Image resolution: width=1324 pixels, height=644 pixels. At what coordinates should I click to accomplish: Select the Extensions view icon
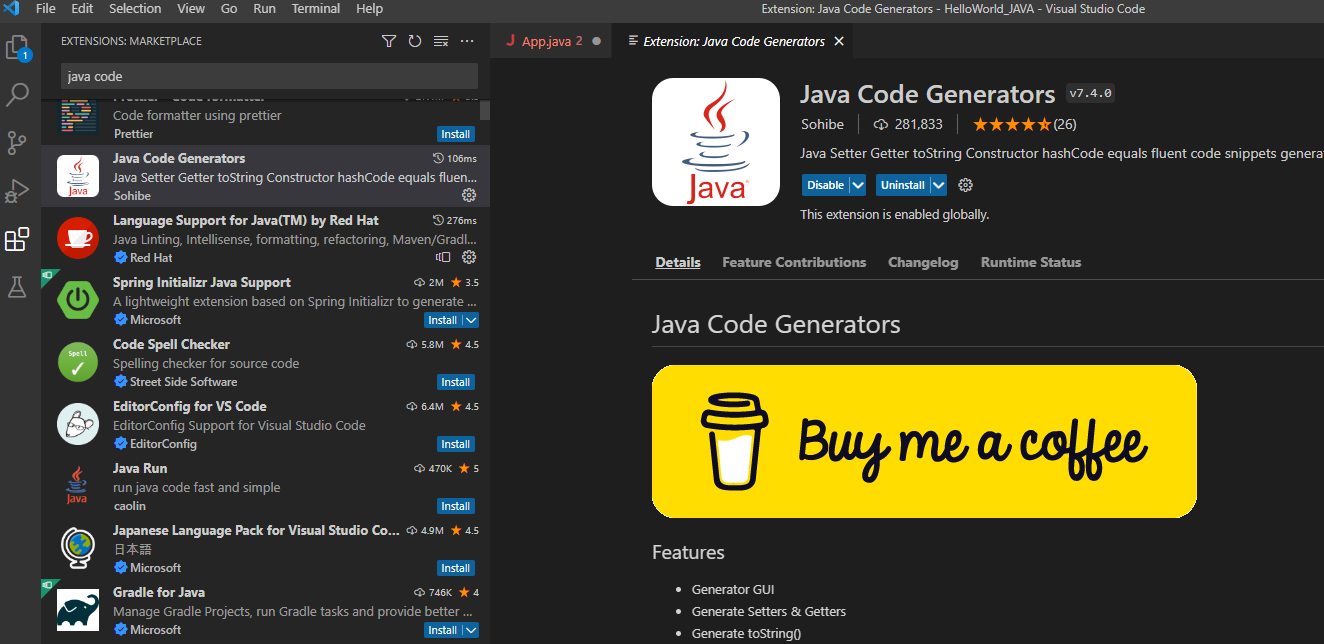tap(18, 239)
